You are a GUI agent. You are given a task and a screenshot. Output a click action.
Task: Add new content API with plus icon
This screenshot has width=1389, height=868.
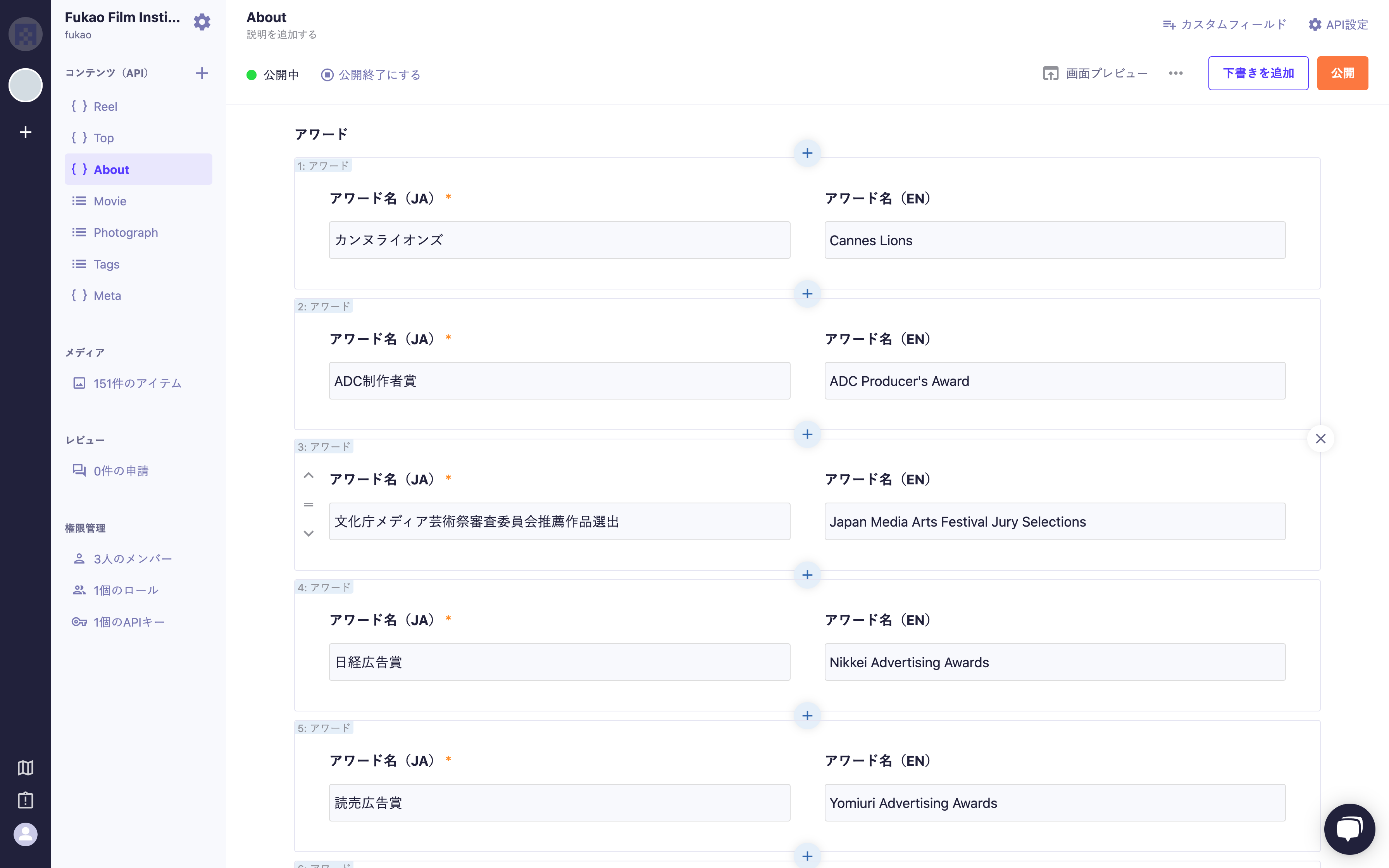click(x=202, y=73)
